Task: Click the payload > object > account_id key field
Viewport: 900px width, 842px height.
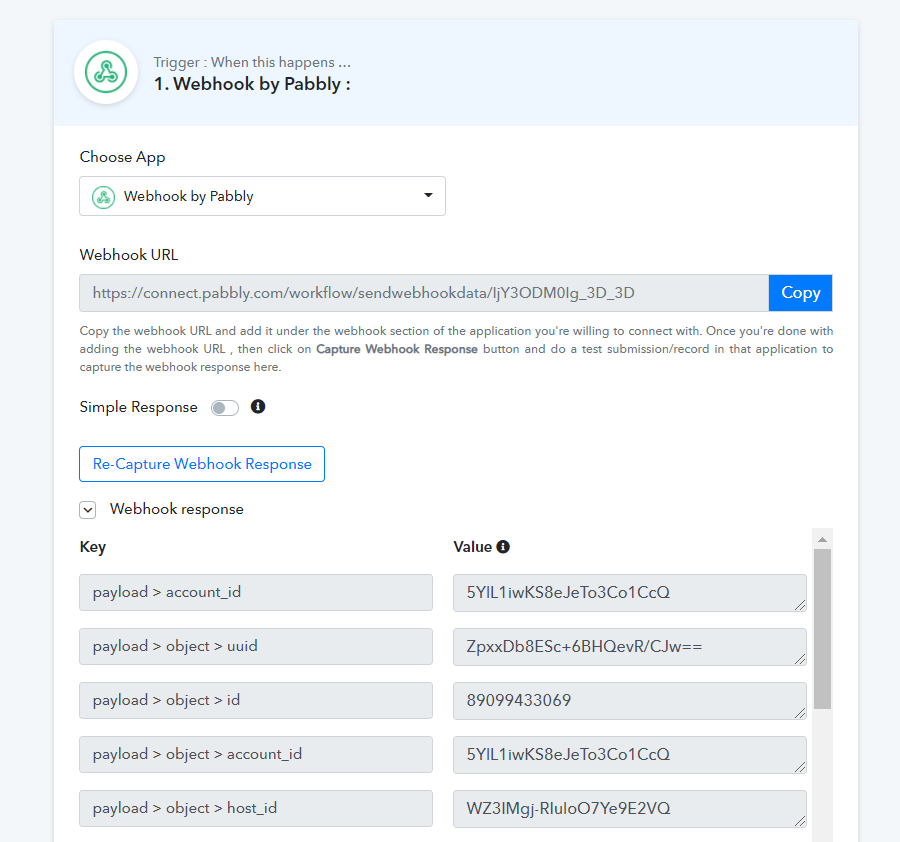Action: tap(256, 754)
